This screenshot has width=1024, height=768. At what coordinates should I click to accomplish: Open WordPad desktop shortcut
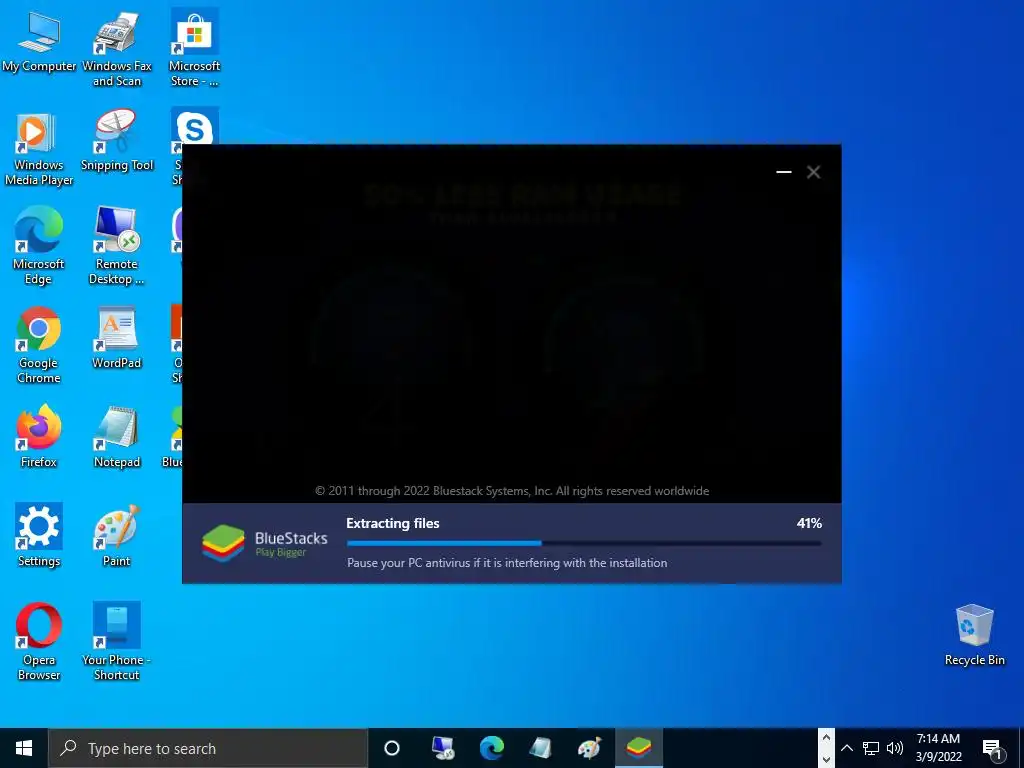pyautogui.click(x=117, y=338)
